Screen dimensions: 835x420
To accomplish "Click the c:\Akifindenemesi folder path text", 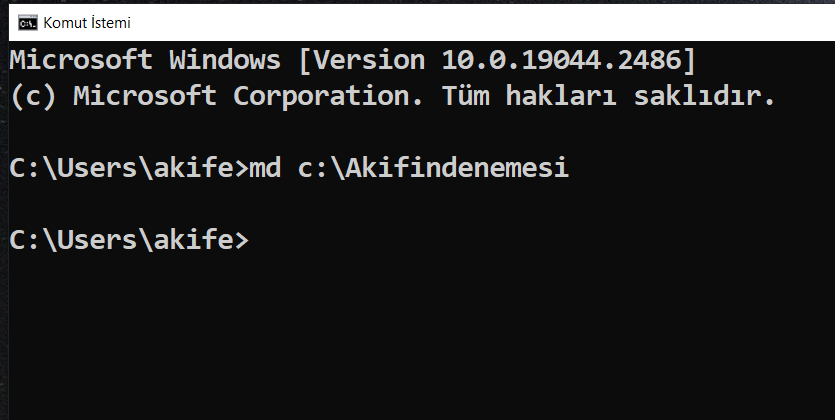I will click(433, 168).
